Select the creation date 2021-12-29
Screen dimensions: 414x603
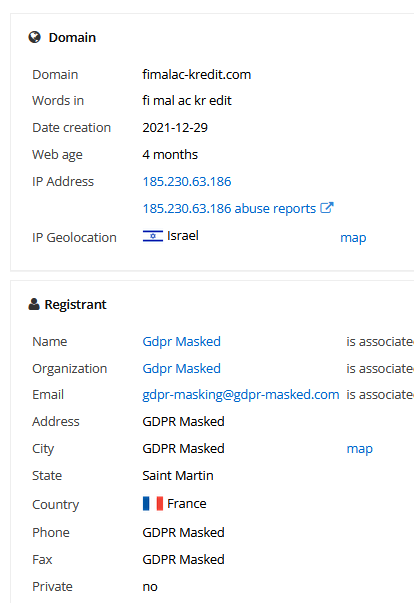point(175,128)
